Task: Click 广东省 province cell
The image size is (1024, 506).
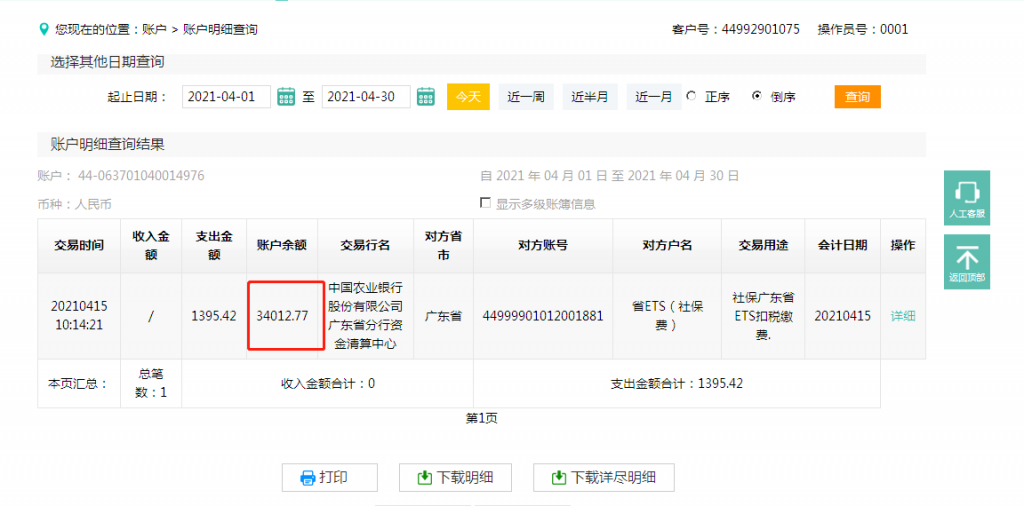Action: click(x=443, y=316)
